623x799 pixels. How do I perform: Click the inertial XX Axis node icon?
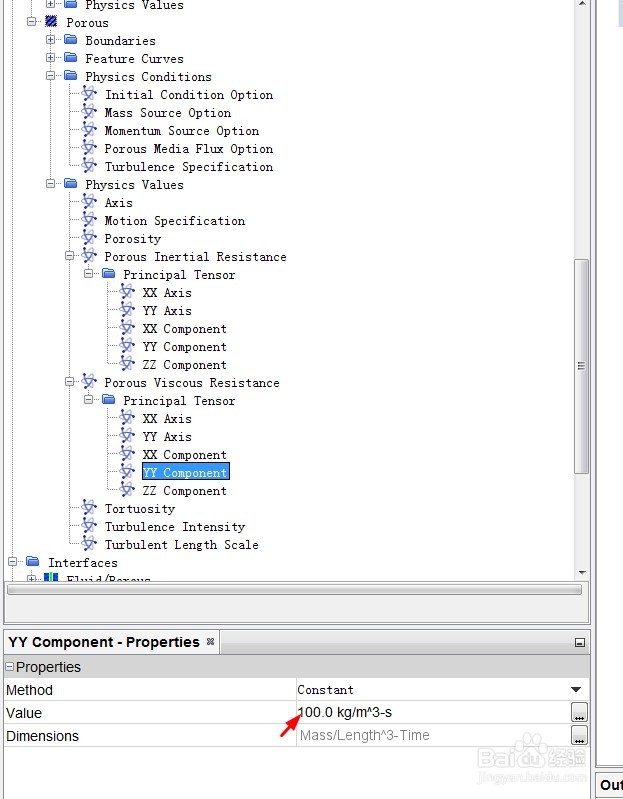(127, 292)
